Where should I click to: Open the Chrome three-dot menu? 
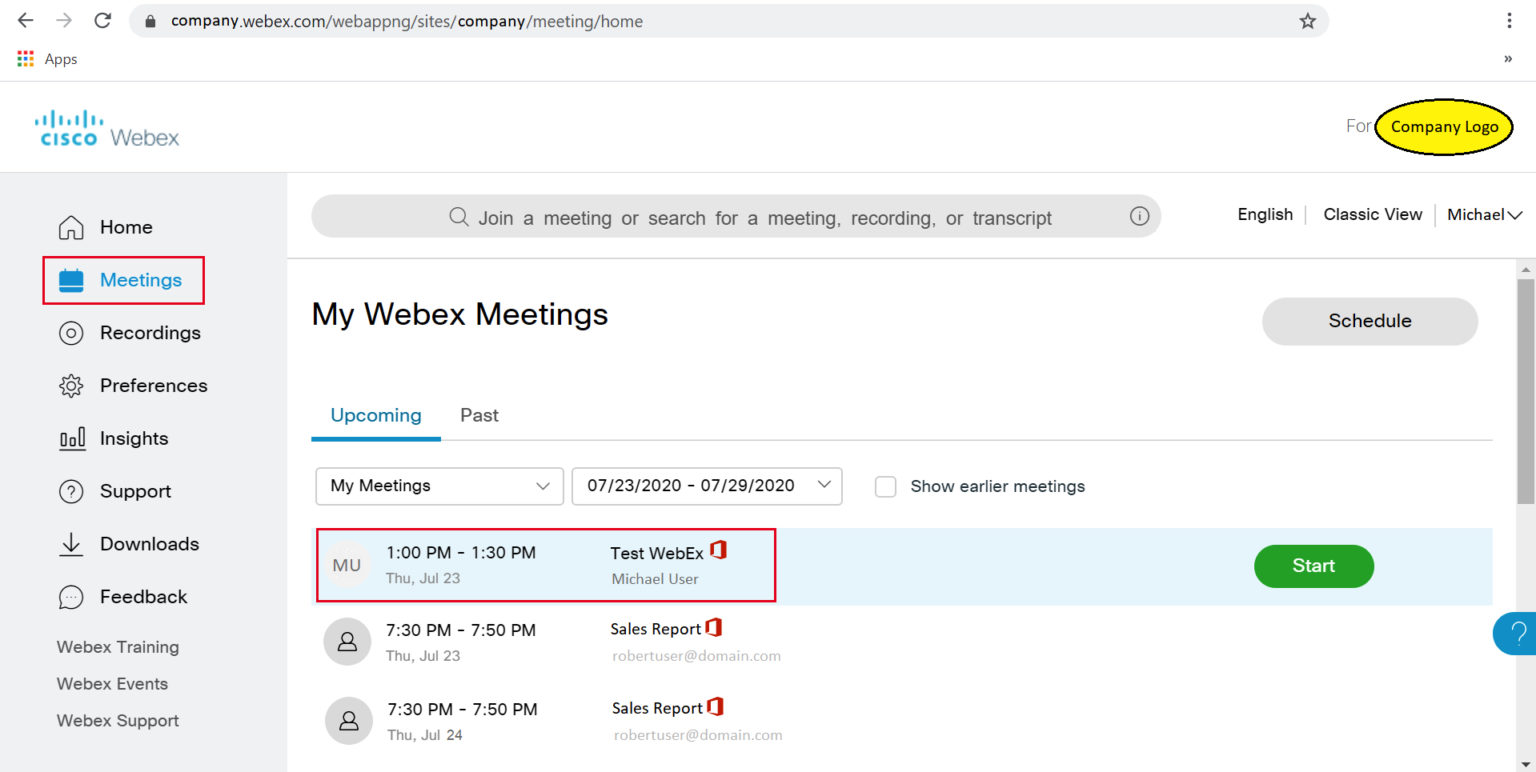click(1509, 21)
